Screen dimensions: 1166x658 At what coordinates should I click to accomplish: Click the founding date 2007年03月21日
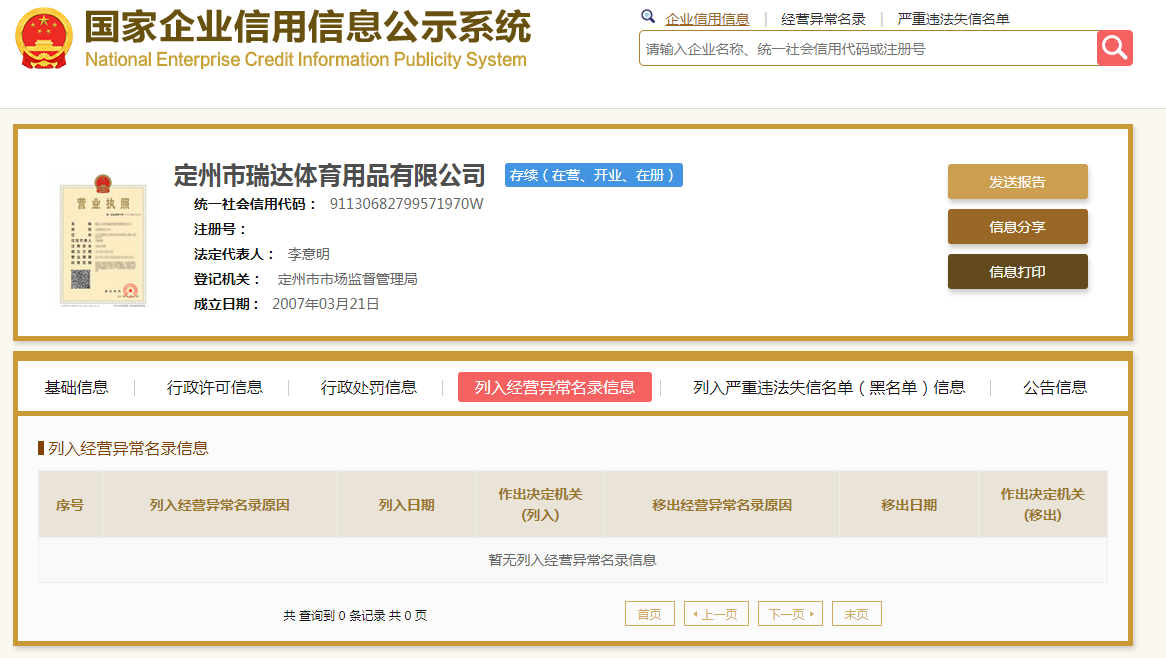pos(326,304)
